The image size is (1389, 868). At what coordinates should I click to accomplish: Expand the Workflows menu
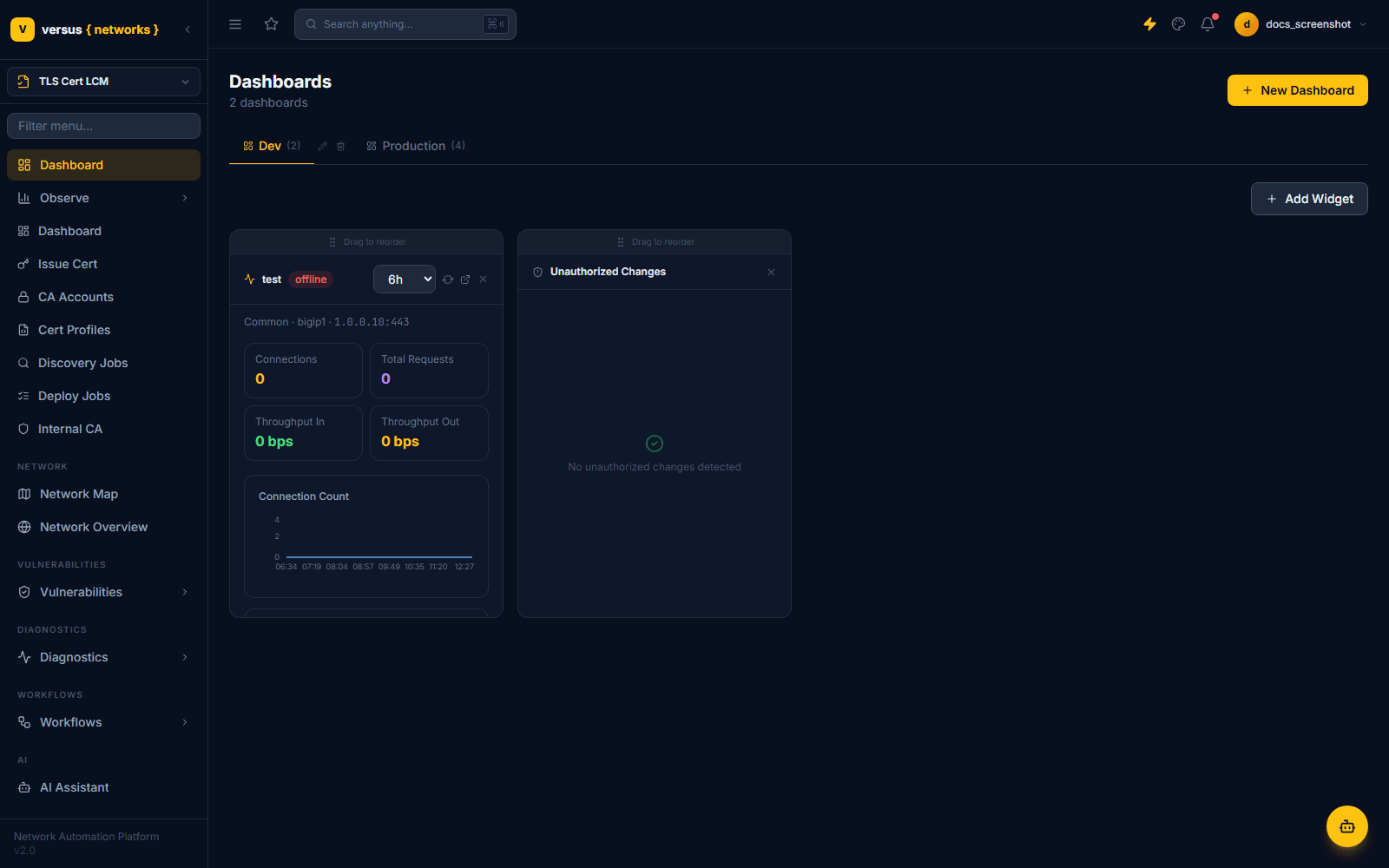click(x=103, y=722)
